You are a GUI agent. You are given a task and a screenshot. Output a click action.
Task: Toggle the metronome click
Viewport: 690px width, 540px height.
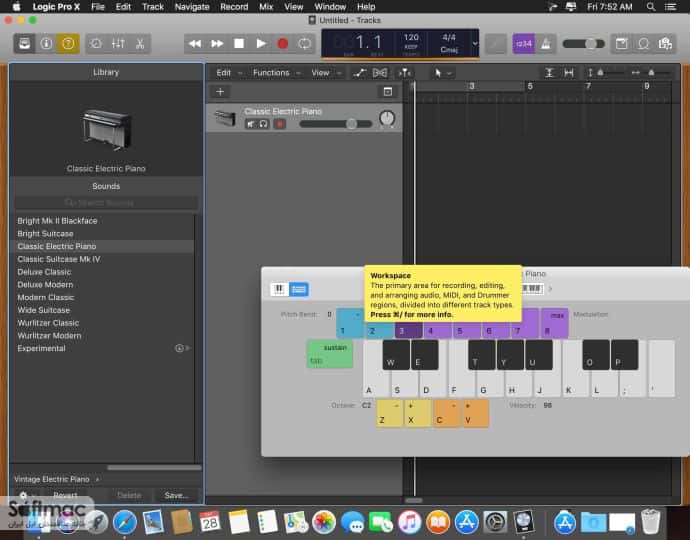[546, 44]
